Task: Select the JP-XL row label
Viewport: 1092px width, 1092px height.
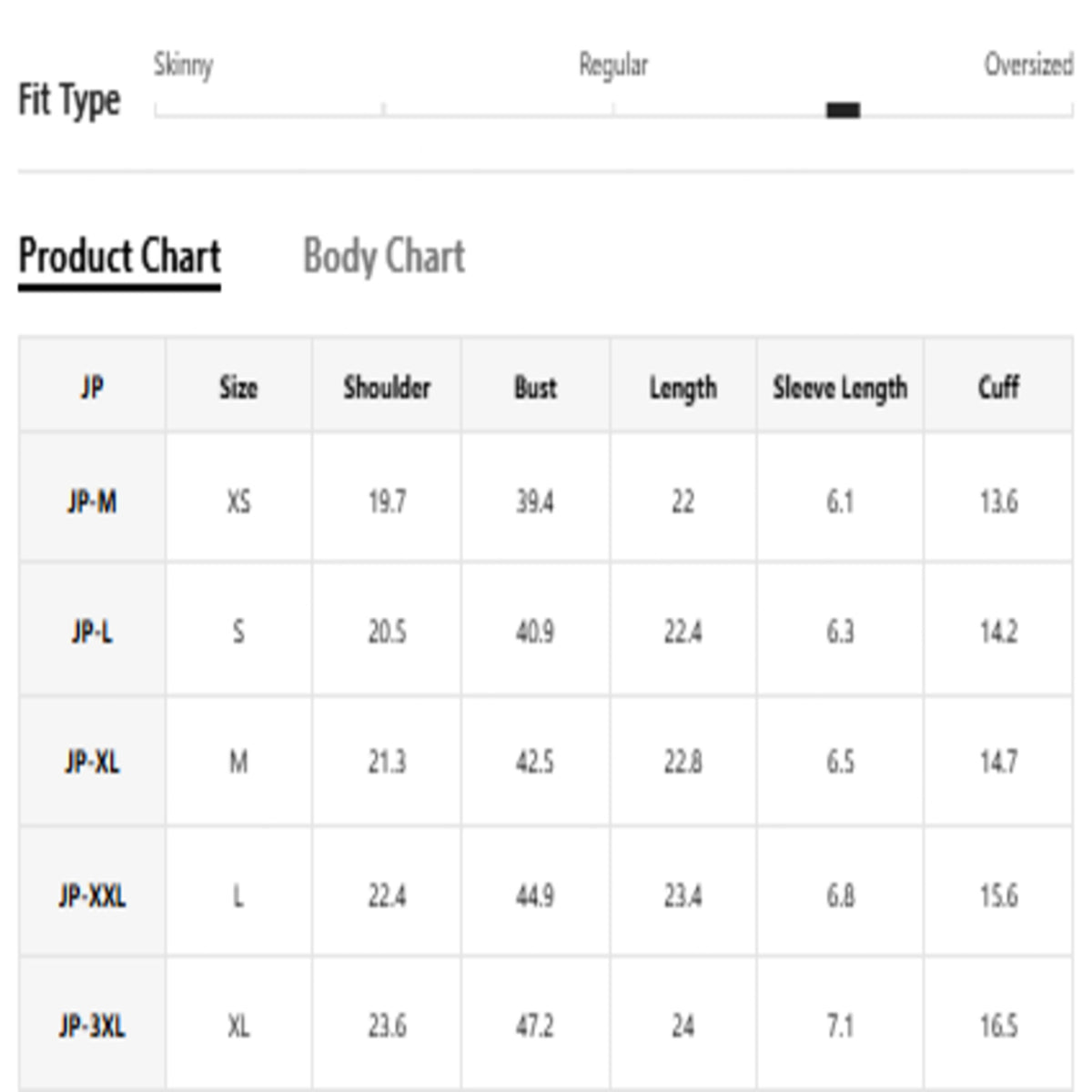Action: 92,762
